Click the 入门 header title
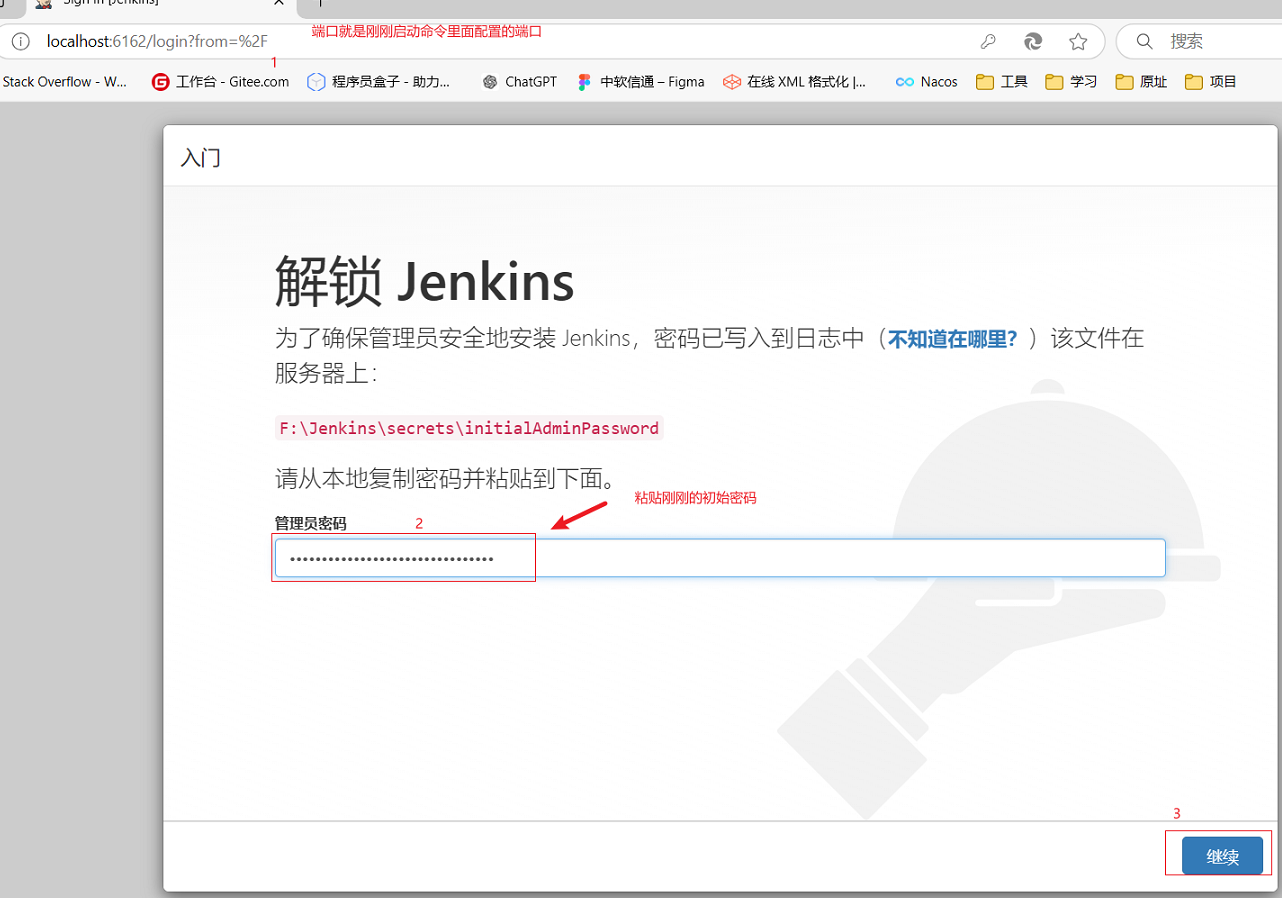This screenshot has width=1282, height=898. point(200,157)
